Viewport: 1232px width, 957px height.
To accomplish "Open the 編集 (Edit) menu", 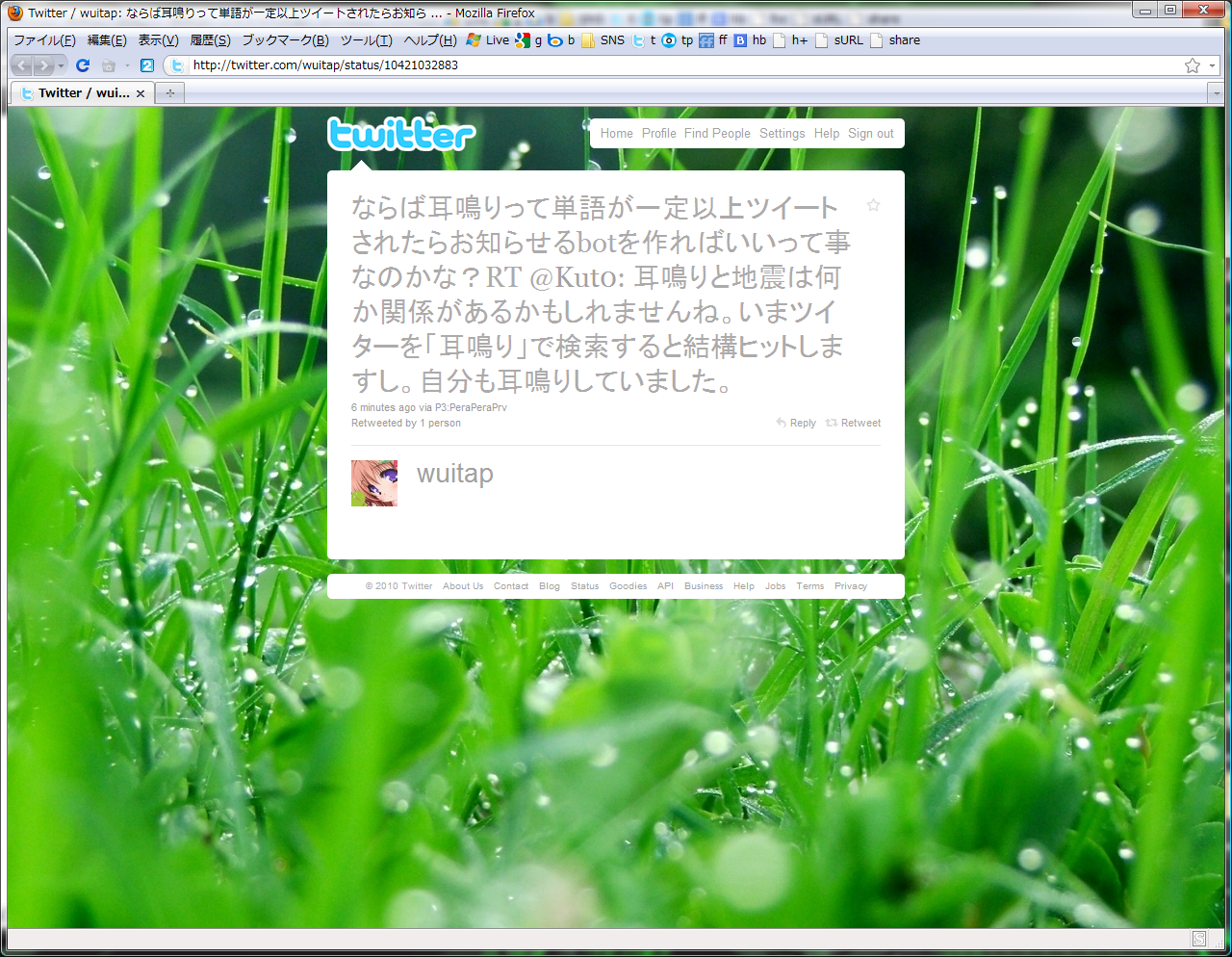I will [x=107, y=40].
